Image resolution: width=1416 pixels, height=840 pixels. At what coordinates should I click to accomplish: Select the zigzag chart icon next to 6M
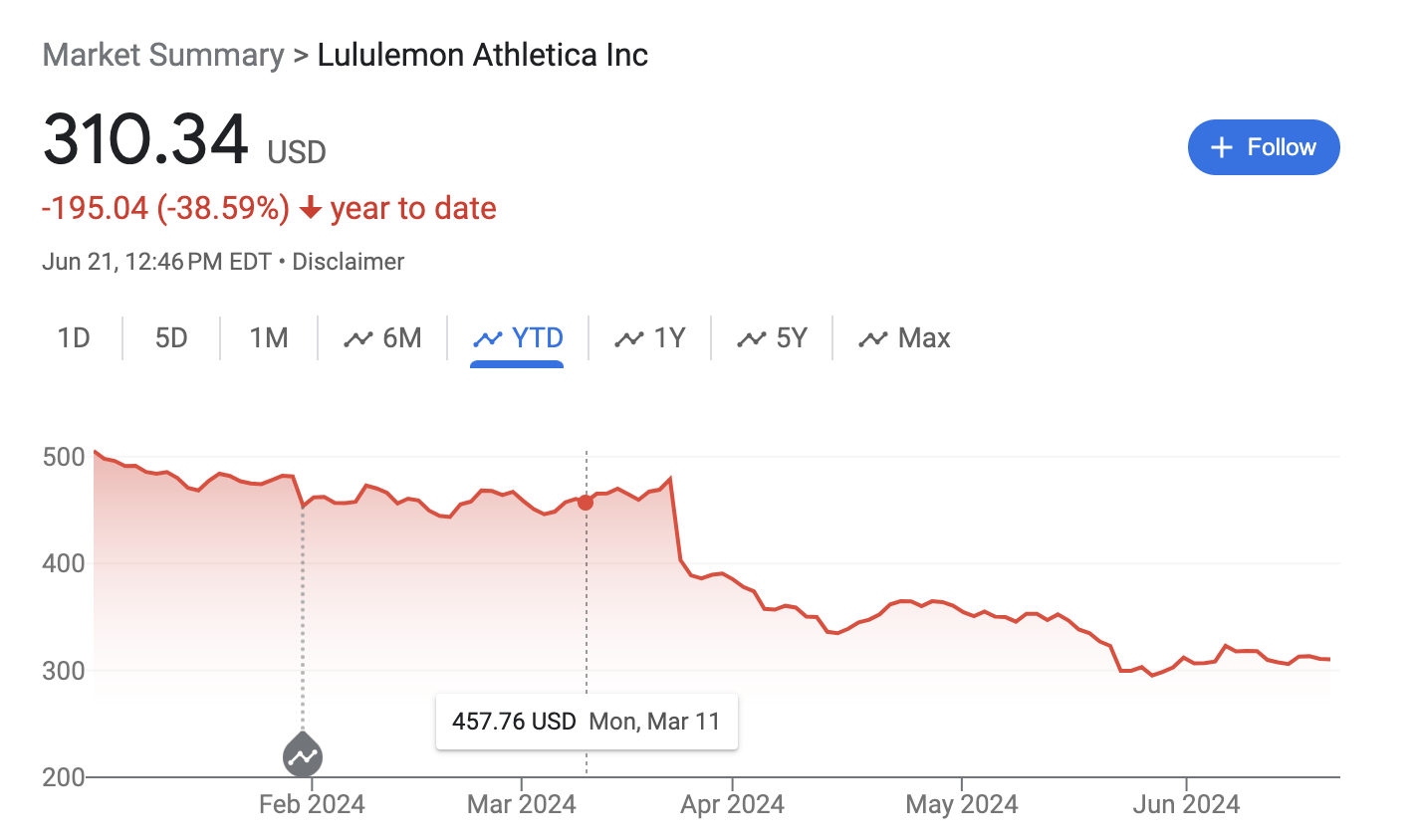359,338
